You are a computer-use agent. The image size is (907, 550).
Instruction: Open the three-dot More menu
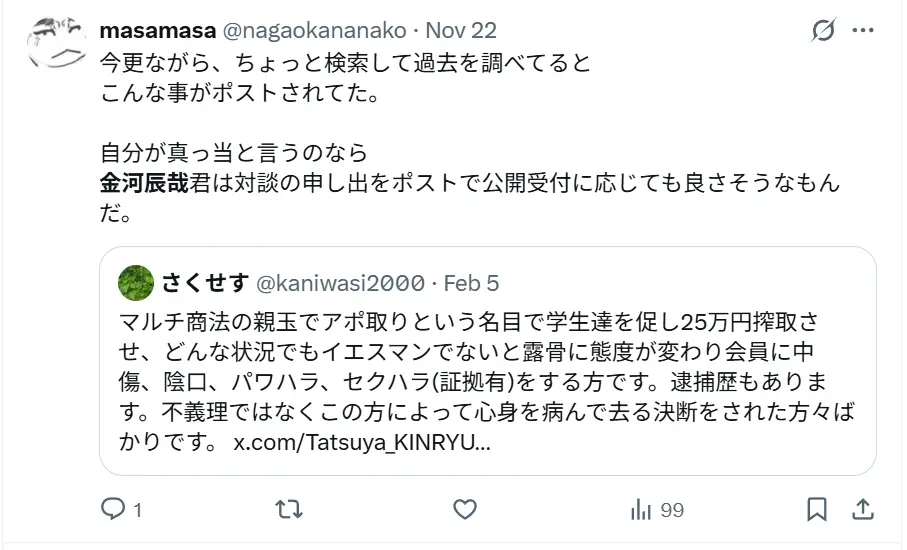(x=863, y=31)
